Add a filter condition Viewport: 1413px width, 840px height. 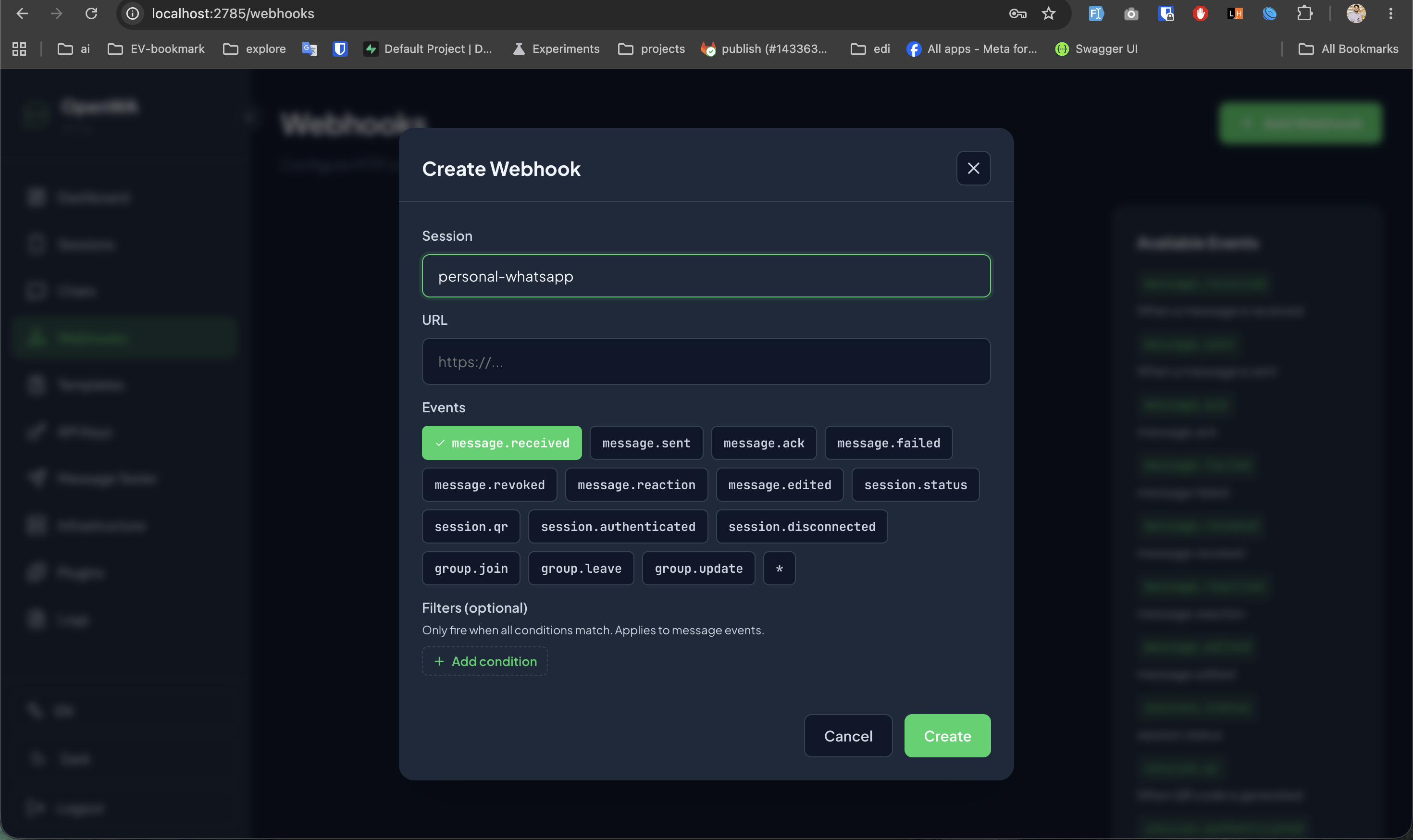pyautogui.click(x=484, y=661)
